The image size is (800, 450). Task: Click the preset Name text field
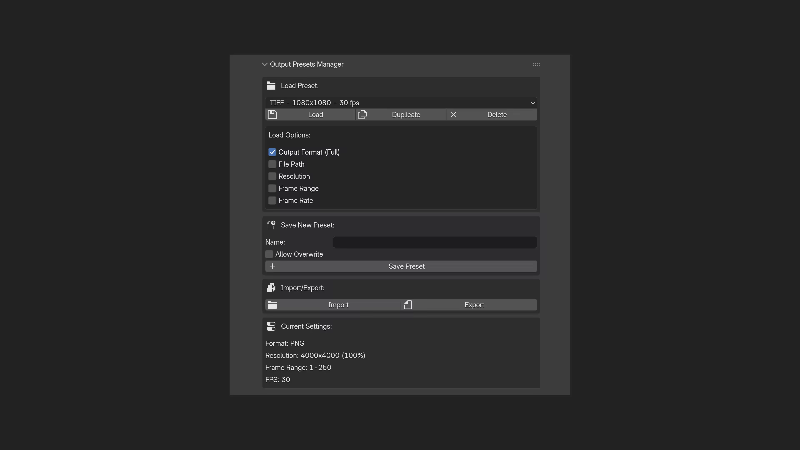coord(434,242)
